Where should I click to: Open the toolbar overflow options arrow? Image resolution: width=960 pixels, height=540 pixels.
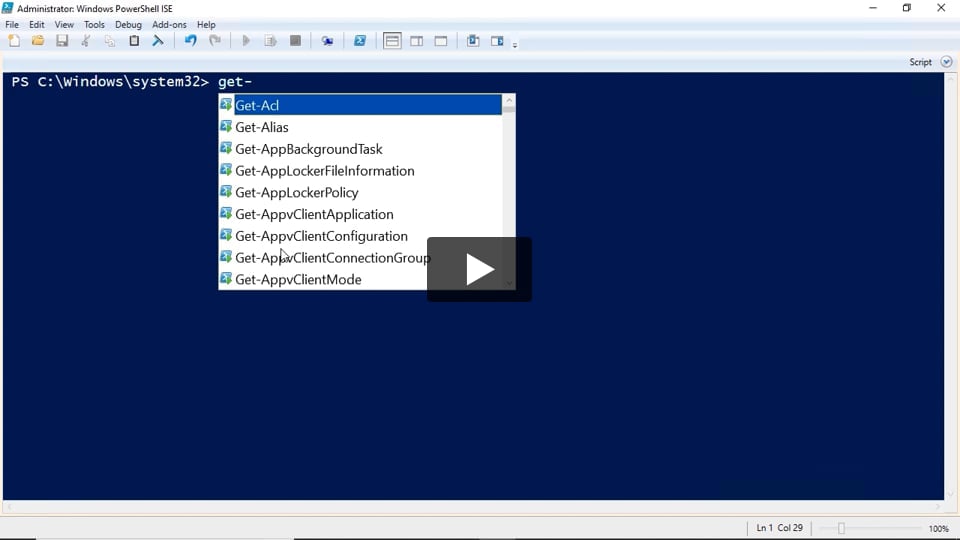[515, 45]
